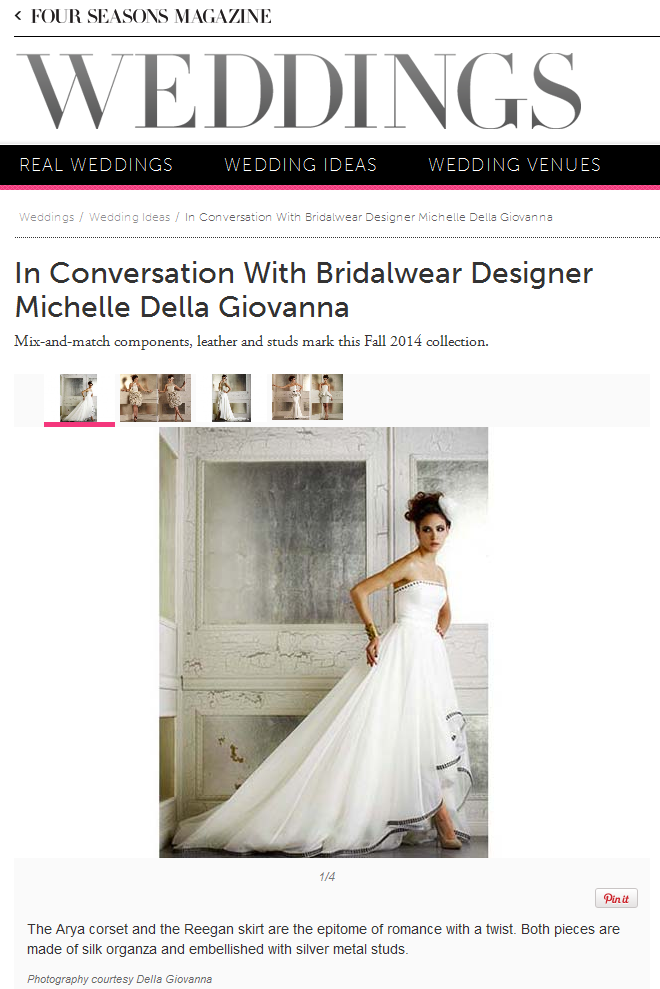This screenshot has width=660, height=989.
Task: Click the Michelle Della Giovanna article headline
Action: click(x=303, y=290)
